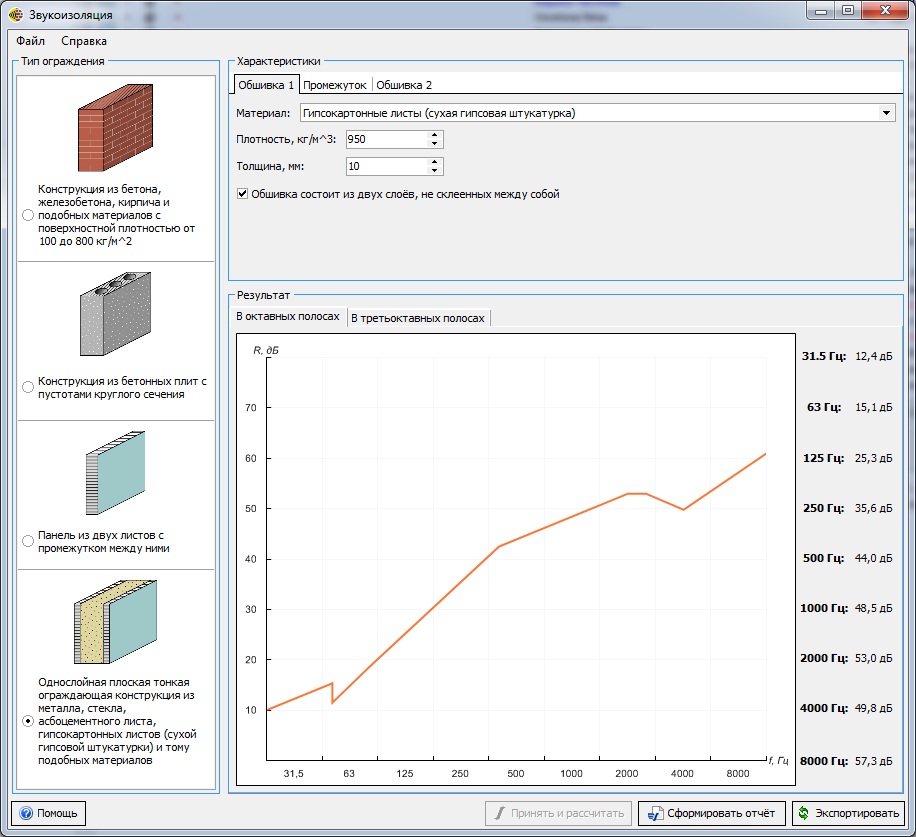Screen dimensions: 916x837
Task: Select radio for slabs with round voids
Action: (x=28, y=387)
